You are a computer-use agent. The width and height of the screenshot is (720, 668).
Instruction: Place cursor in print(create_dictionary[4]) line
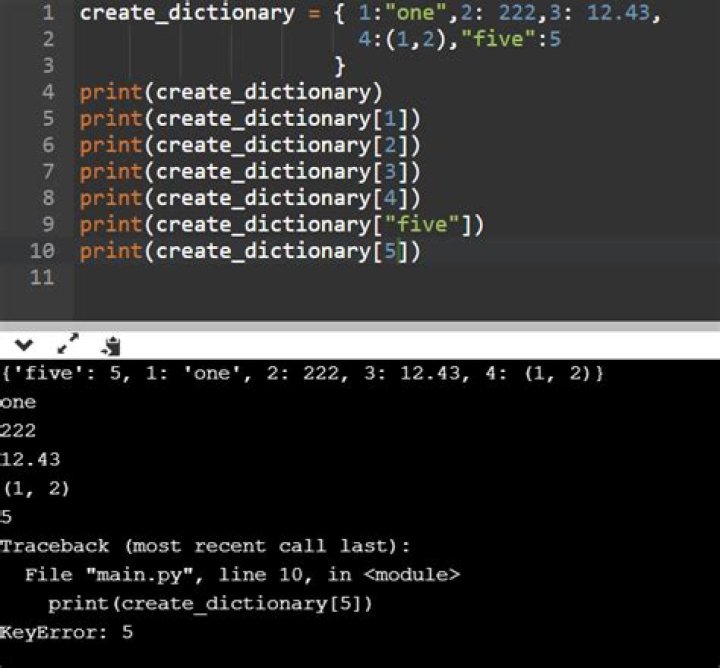pyautogui.click(x=250, y=199)
